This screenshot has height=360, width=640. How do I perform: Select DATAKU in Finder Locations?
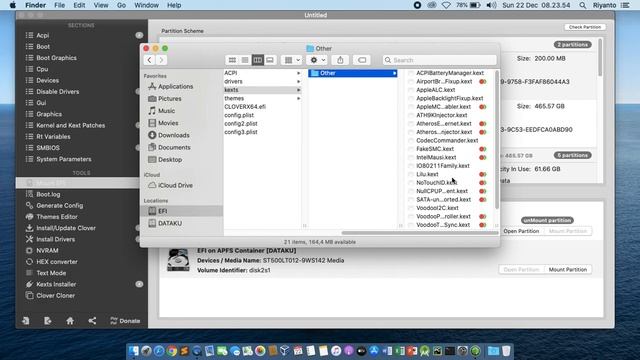pos(170,223)
